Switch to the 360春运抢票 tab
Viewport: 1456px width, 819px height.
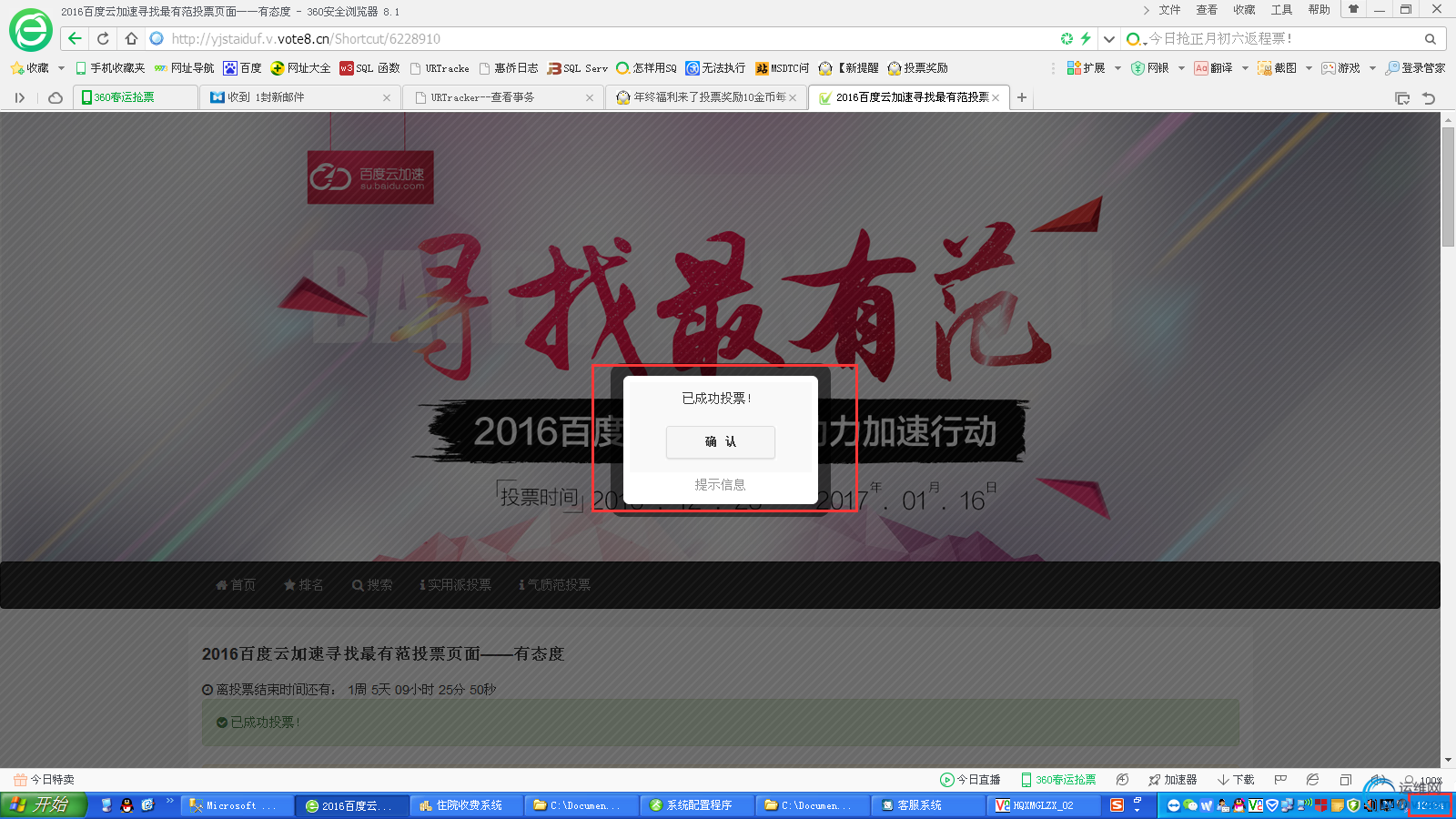coord(135,97)
